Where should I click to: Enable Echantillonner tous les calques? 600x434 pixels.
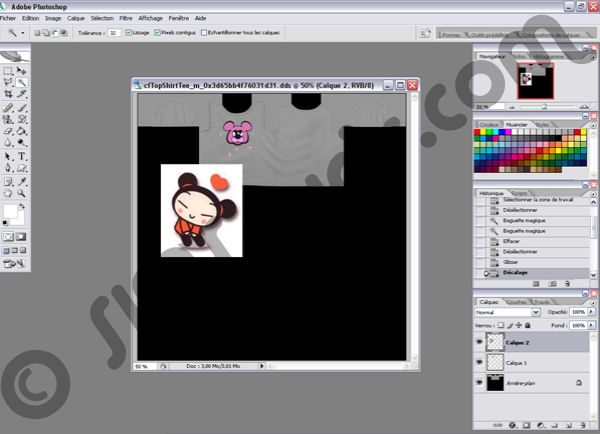tap(204, 33)
